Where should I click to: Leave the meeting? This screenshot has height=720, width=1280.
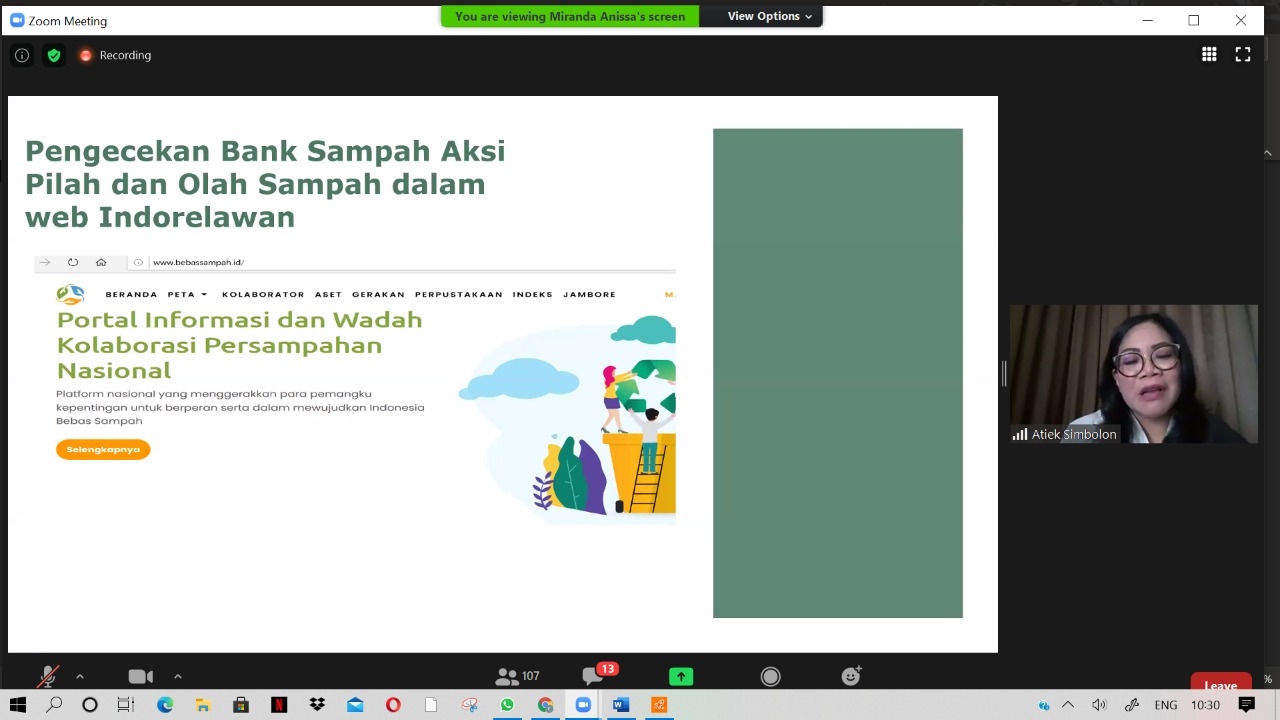pos(1220,684)
